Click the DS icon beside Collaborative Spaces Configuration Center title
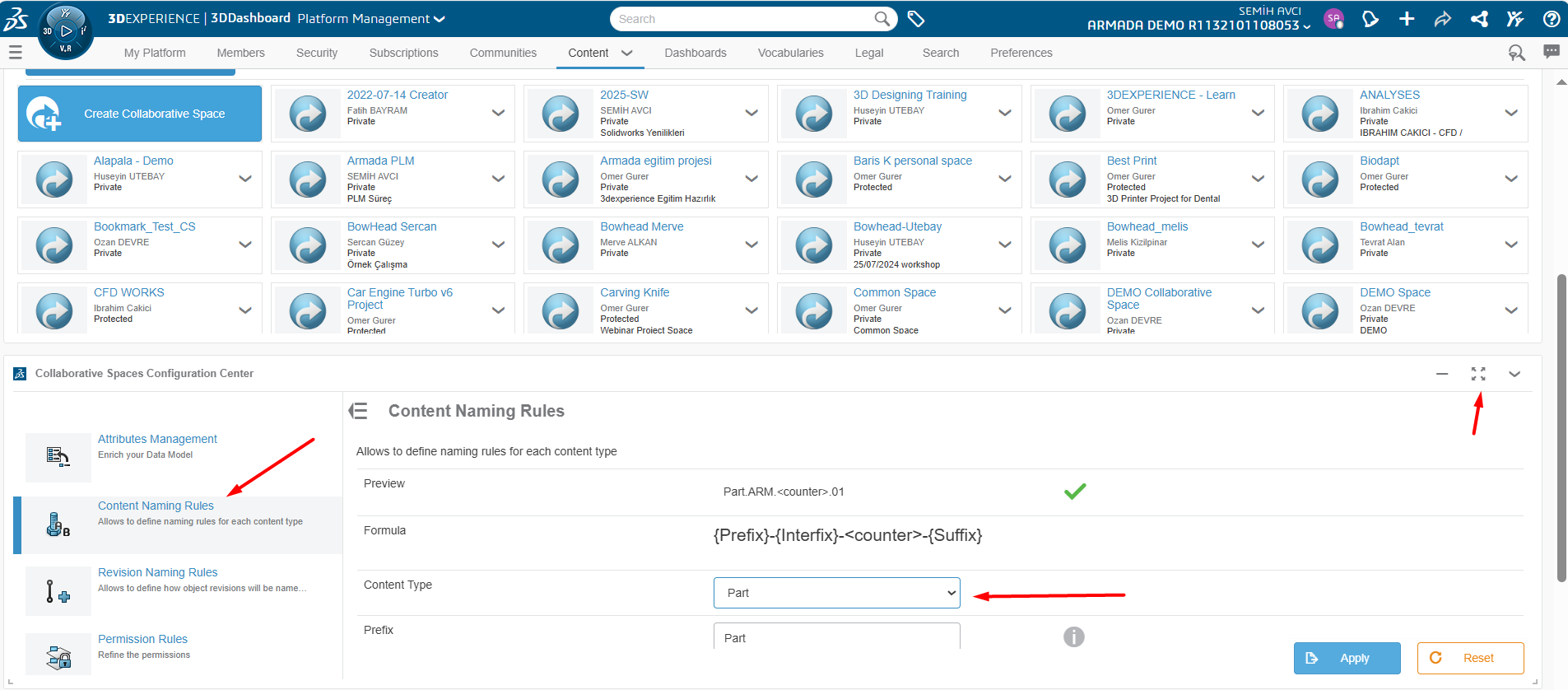 (x=20, y=374)
